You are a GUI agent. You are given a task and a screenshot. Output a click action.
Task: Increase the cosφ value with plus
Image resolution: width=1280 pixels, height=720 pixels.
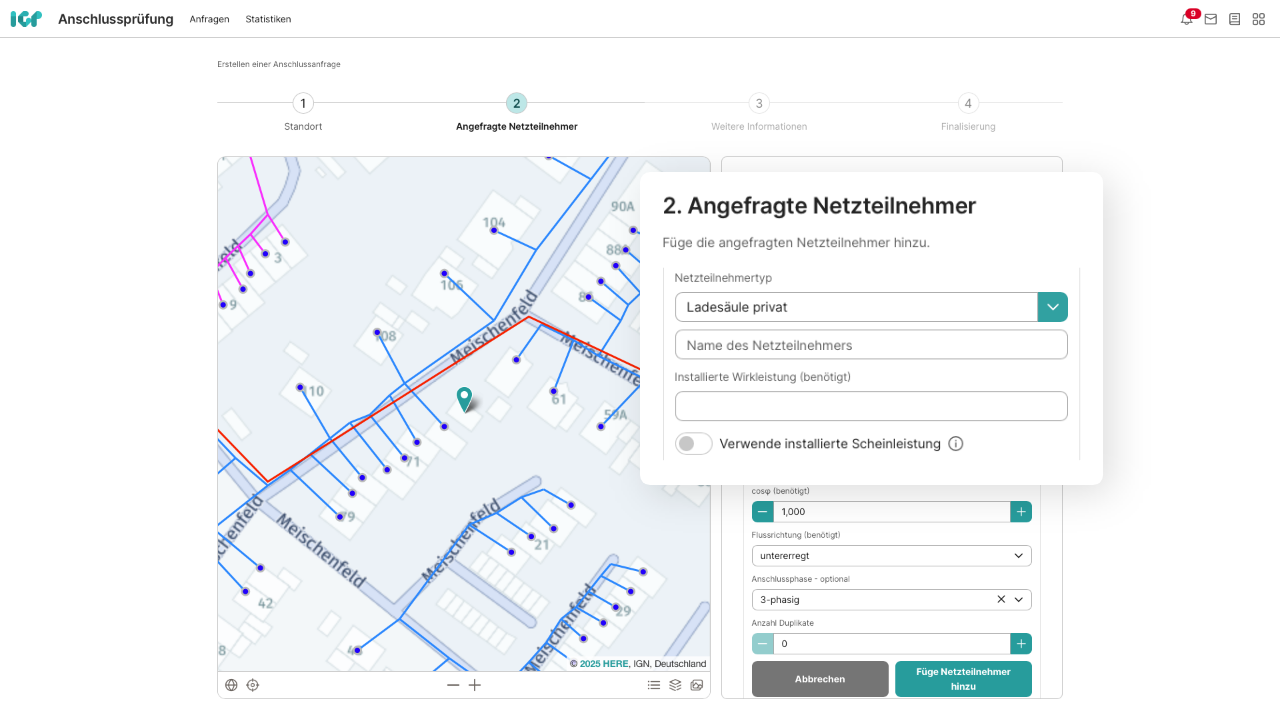[1021, 512]
